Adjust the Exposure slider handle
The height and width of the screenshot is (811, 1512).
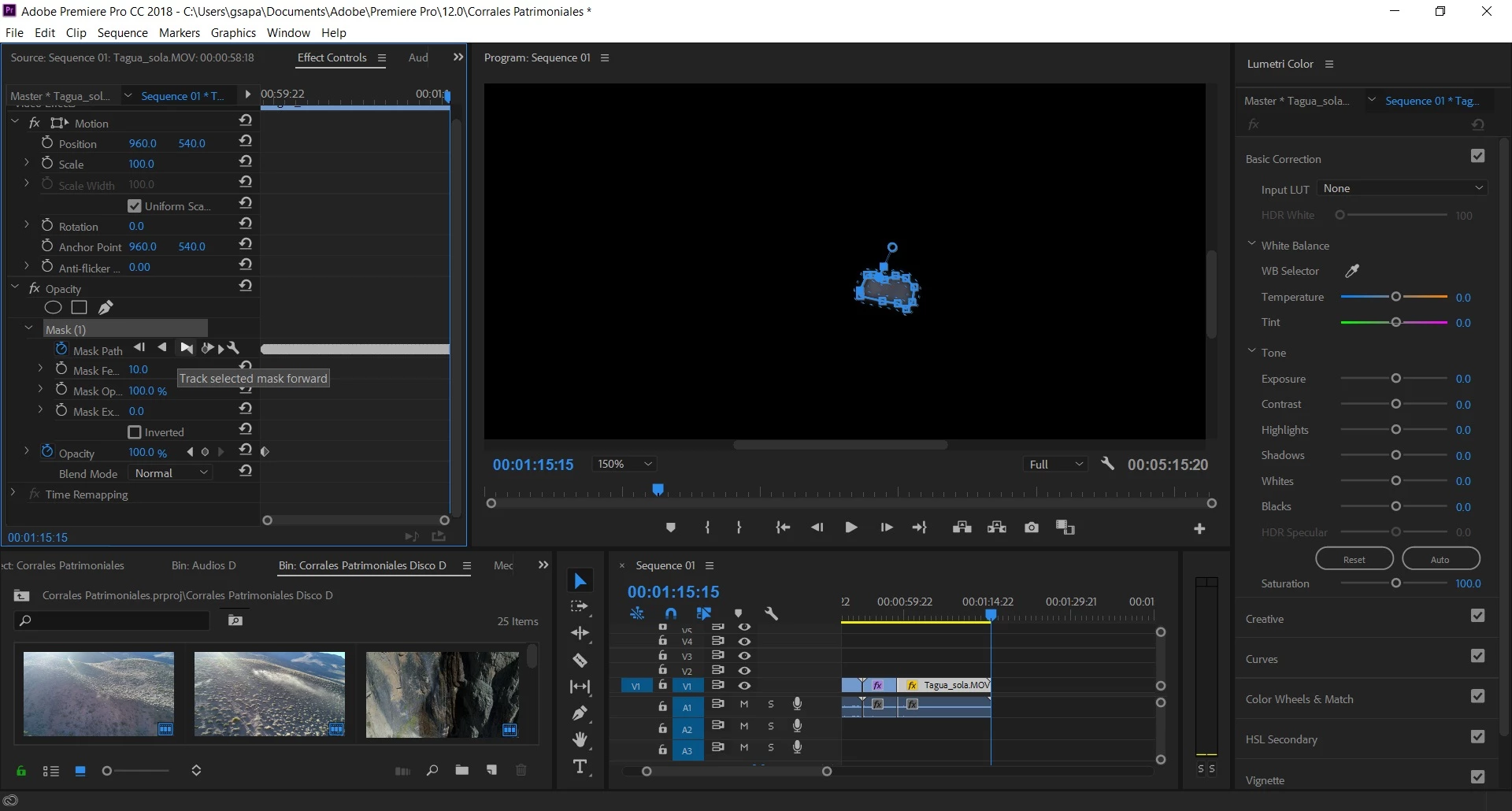1395,379
